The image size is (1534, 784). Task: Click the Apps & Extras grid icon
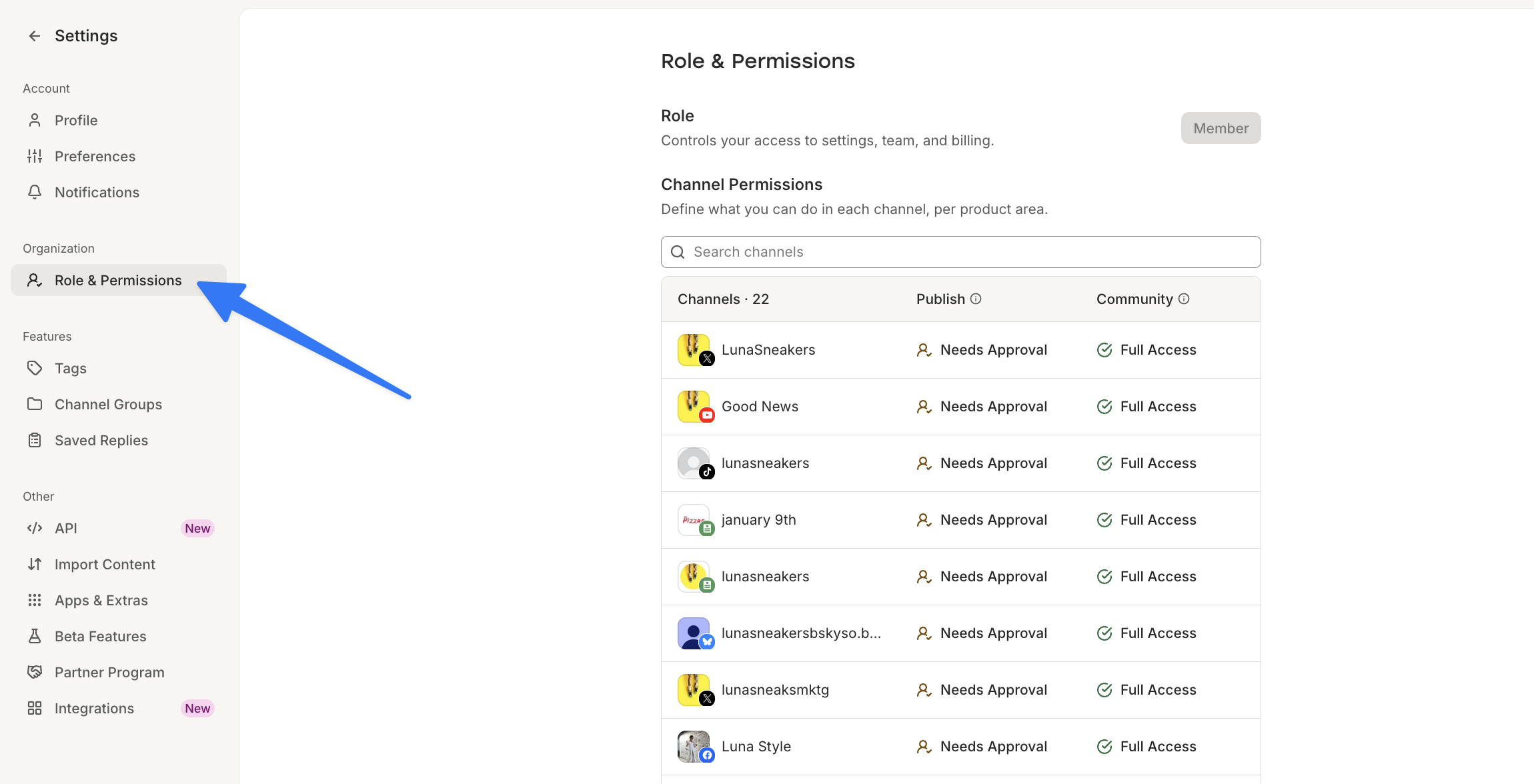point(35,601)
